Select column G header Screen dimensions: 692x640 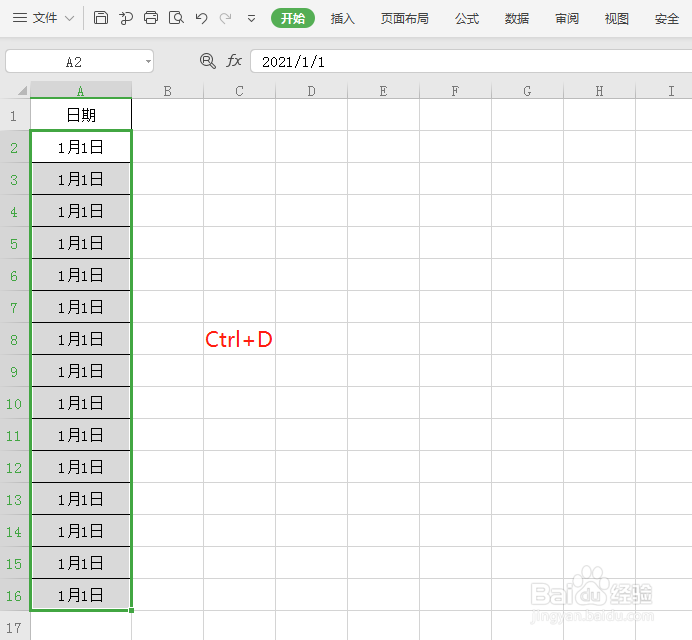(x=527, y=91)
